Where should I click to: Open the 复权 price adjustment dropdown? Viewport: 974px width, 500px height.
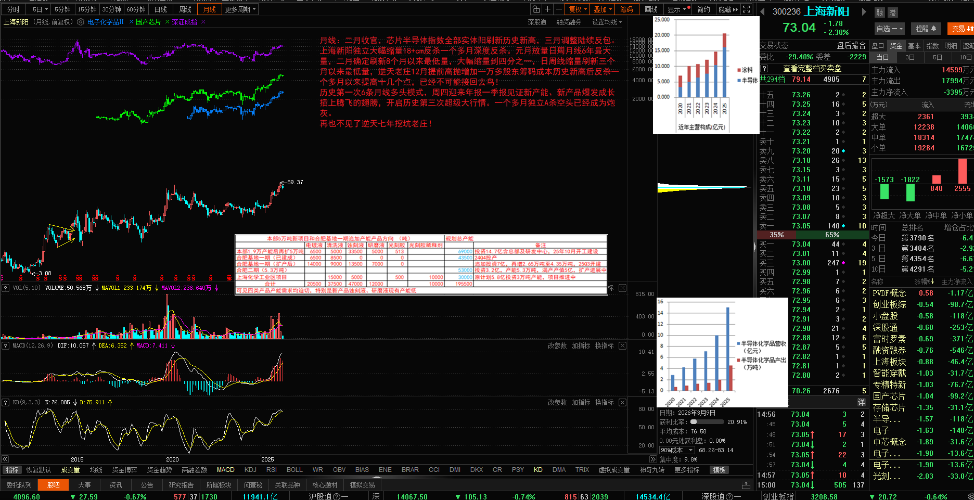coord(577,9)
